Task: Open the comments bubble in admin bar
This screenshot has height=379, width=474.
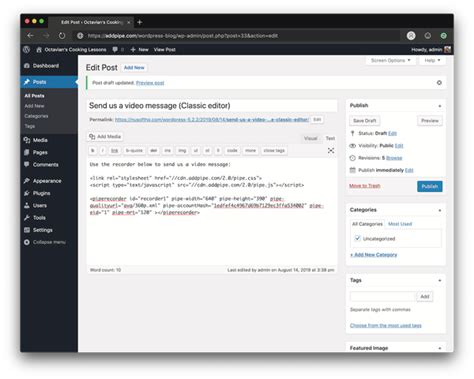Action: click(x=118, y=49)
